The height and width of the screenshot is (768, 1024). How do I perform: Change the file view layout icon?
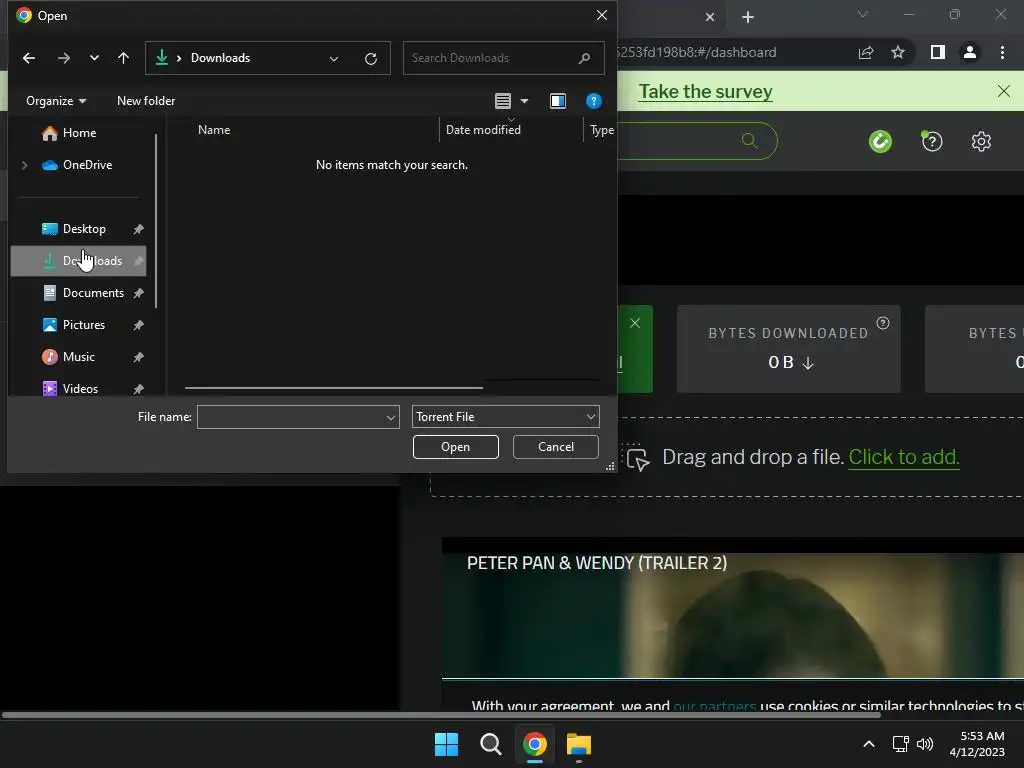pyautogui.click(x=503, y=101)
